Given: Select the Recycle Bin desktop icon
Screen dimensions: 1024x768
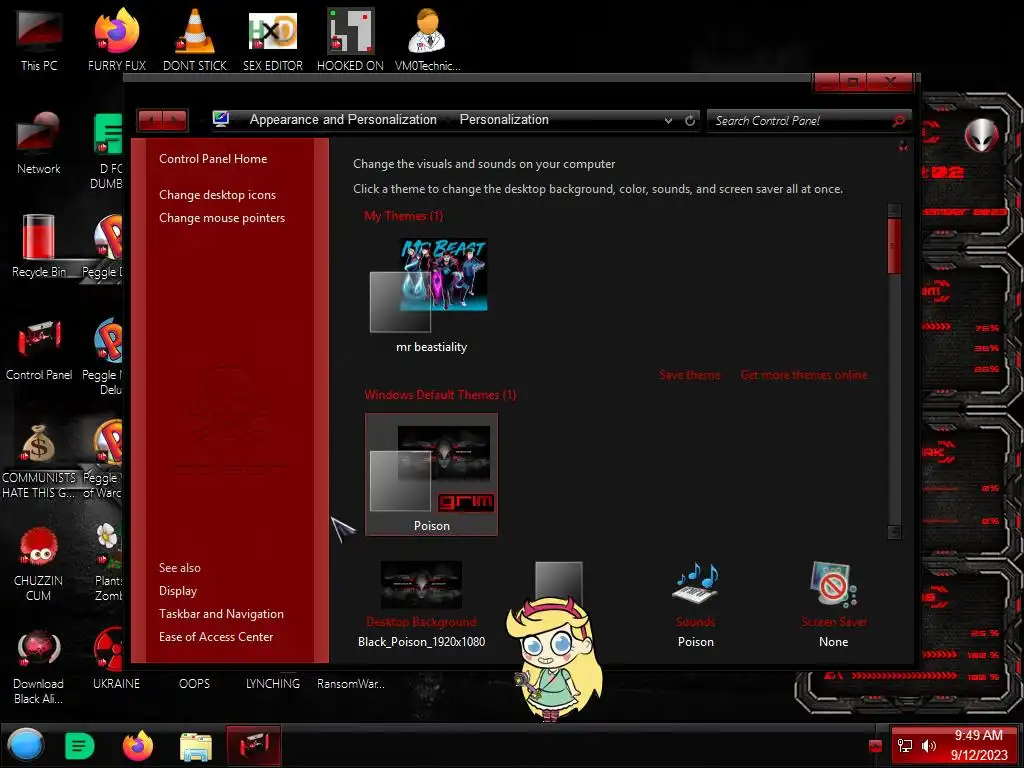Looking at the screenshot, I should point(39,246).
